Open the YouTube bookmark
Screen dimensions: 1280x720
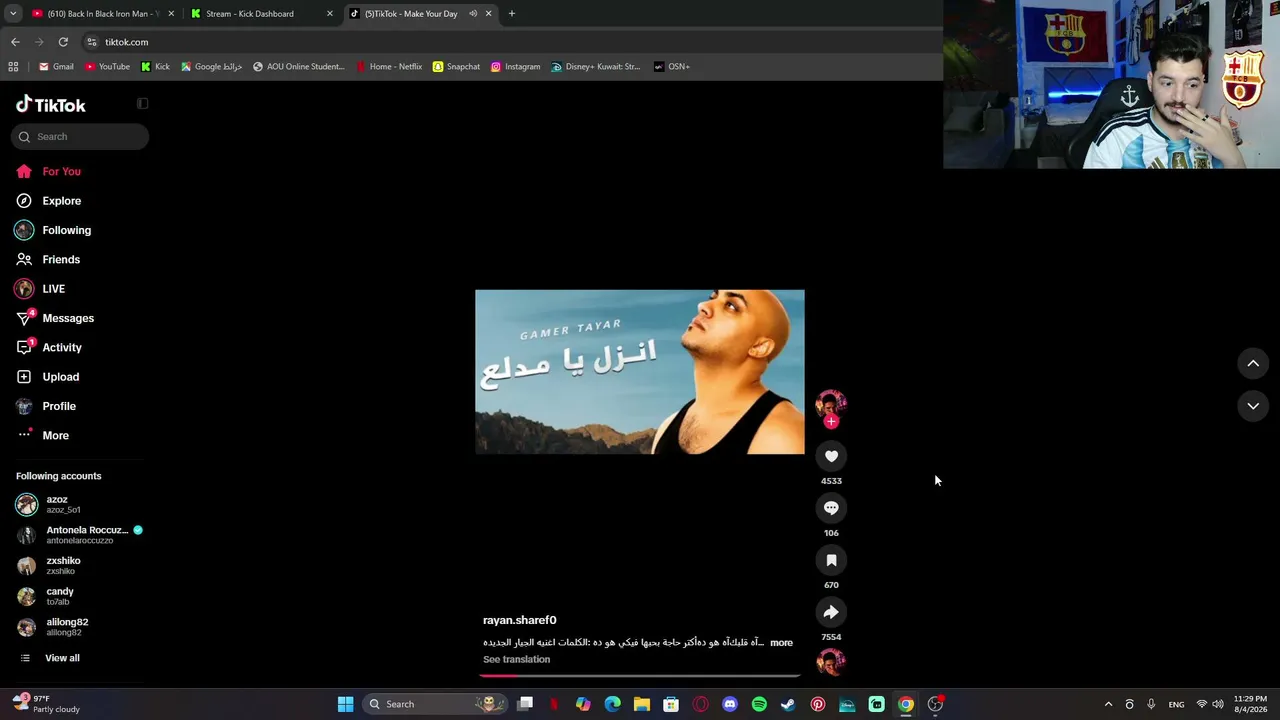coord(108,67)
